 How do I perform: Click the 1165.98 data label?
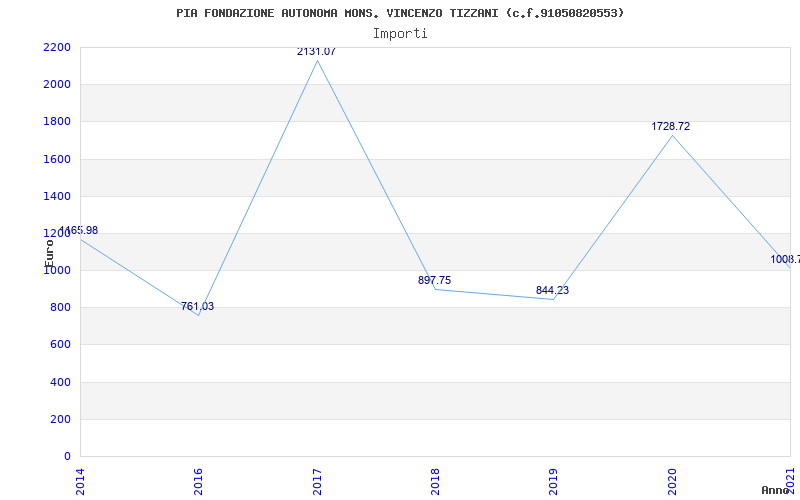(x=79, y=231)
